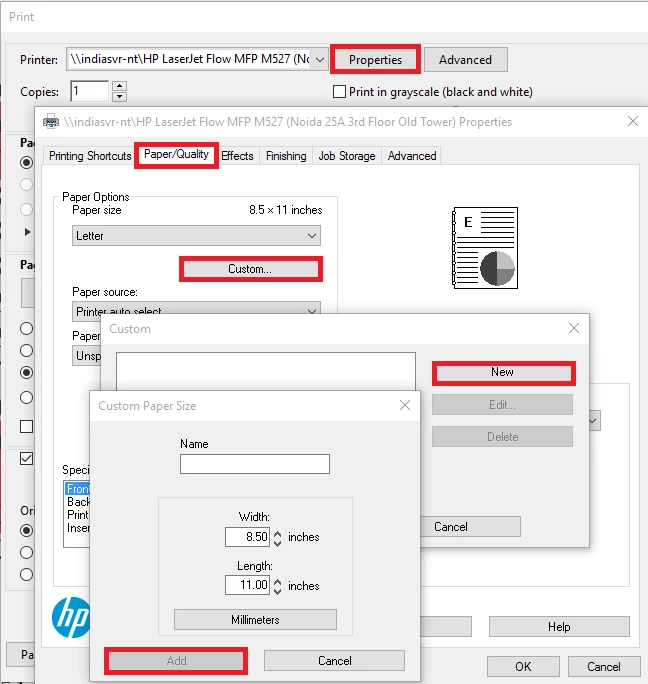This screenshot has height=684, width=648.
Task: Open Help in Properties window
Action: (559, 626)
